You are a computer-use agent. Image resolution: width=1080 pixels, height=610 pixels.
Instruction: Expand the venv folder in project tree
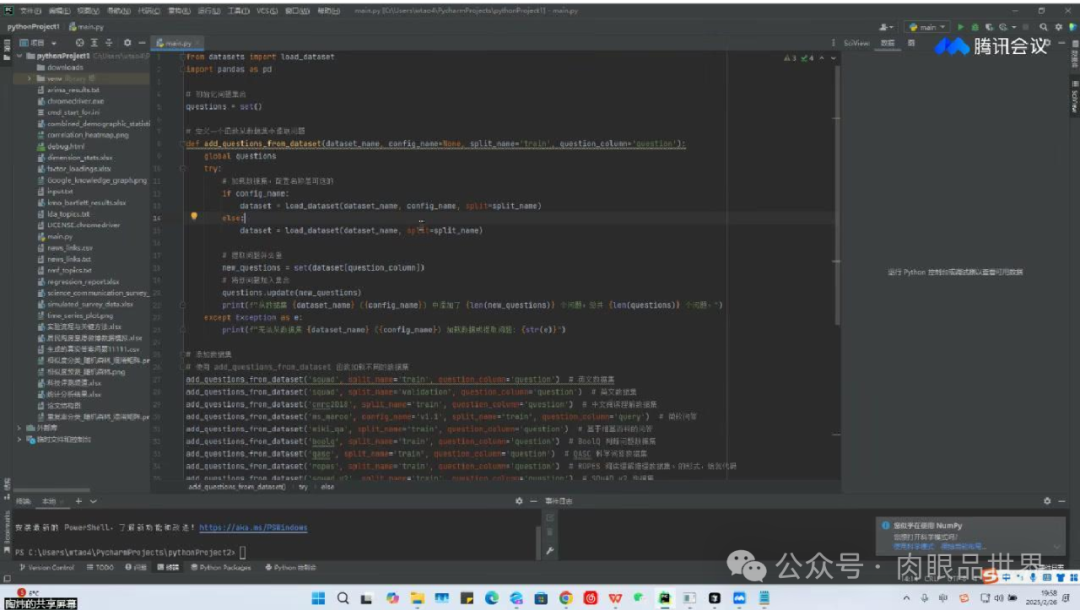pyautogui.click(x=30, y=78)
